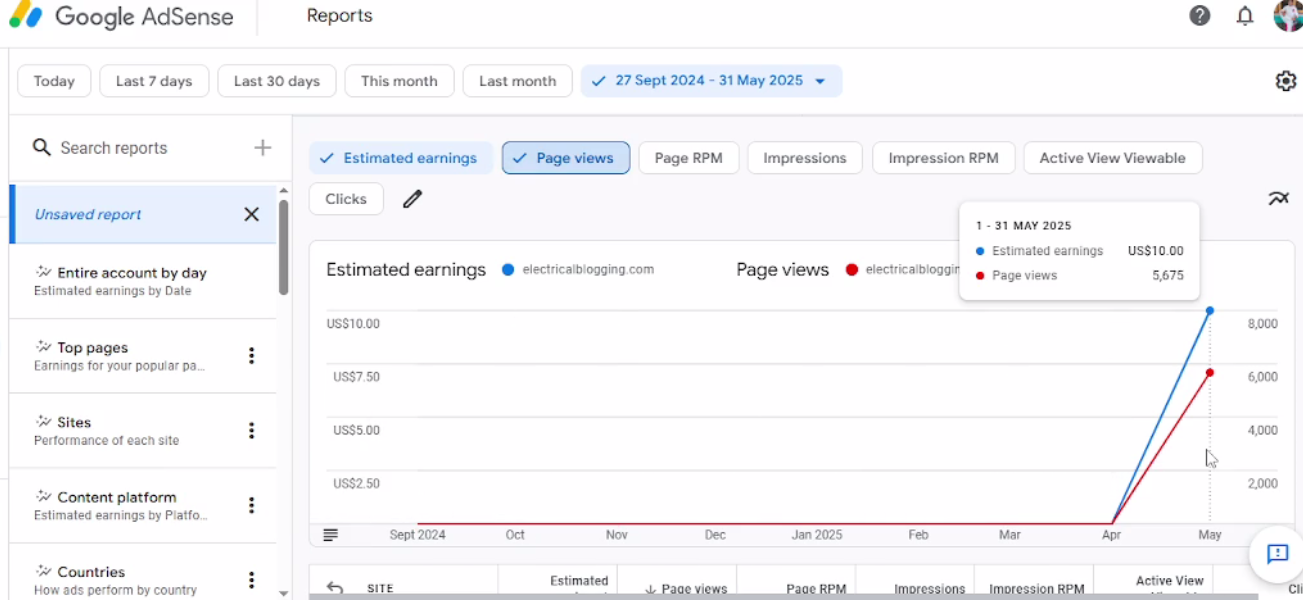Open the three-dot menu for Countries
Screen dimensions: 1303x600
tap(252, 580)
